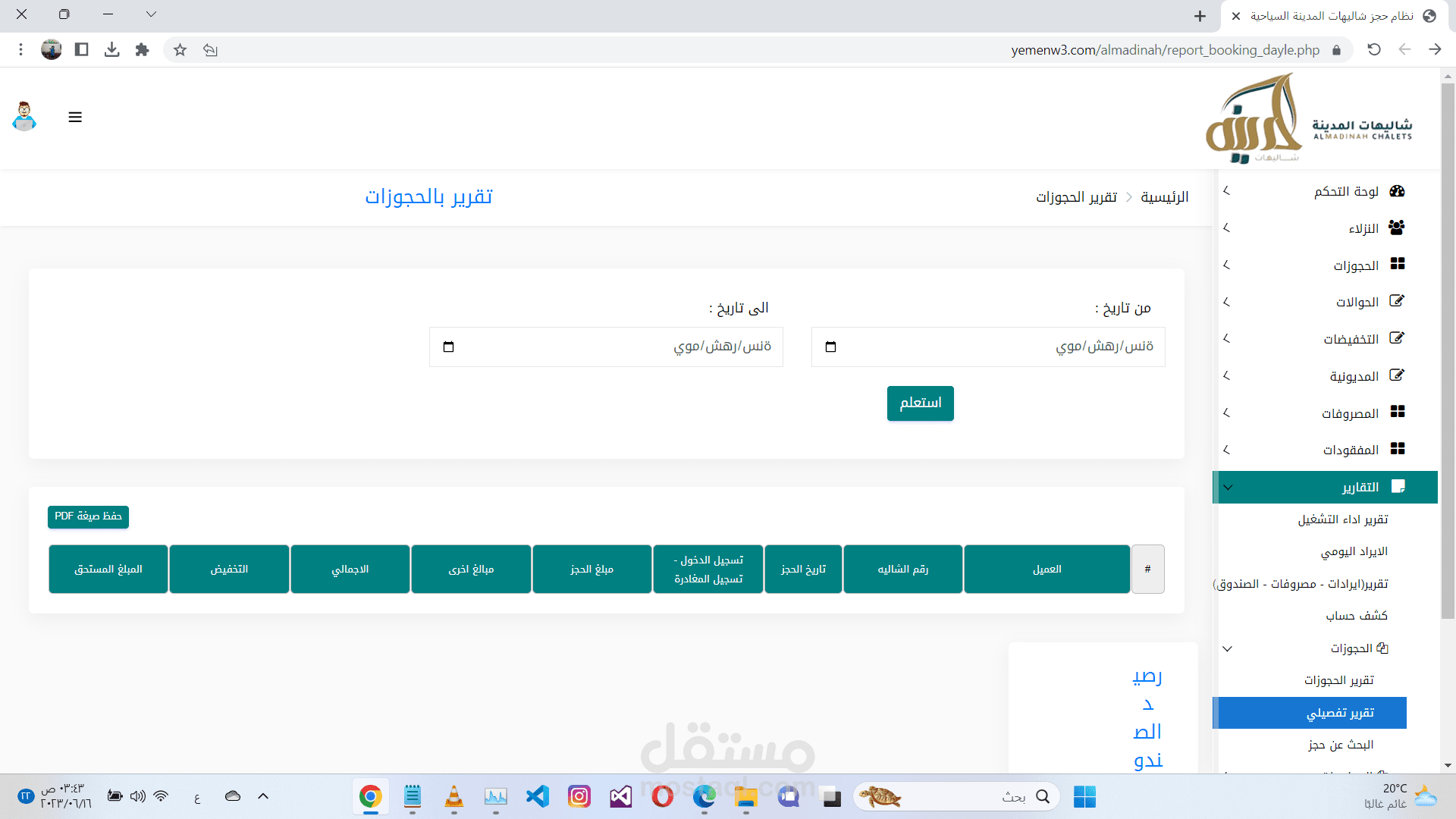1456x819 pixels.
Task: Click the browser bookmark star icon
Action: click(180, 50)
